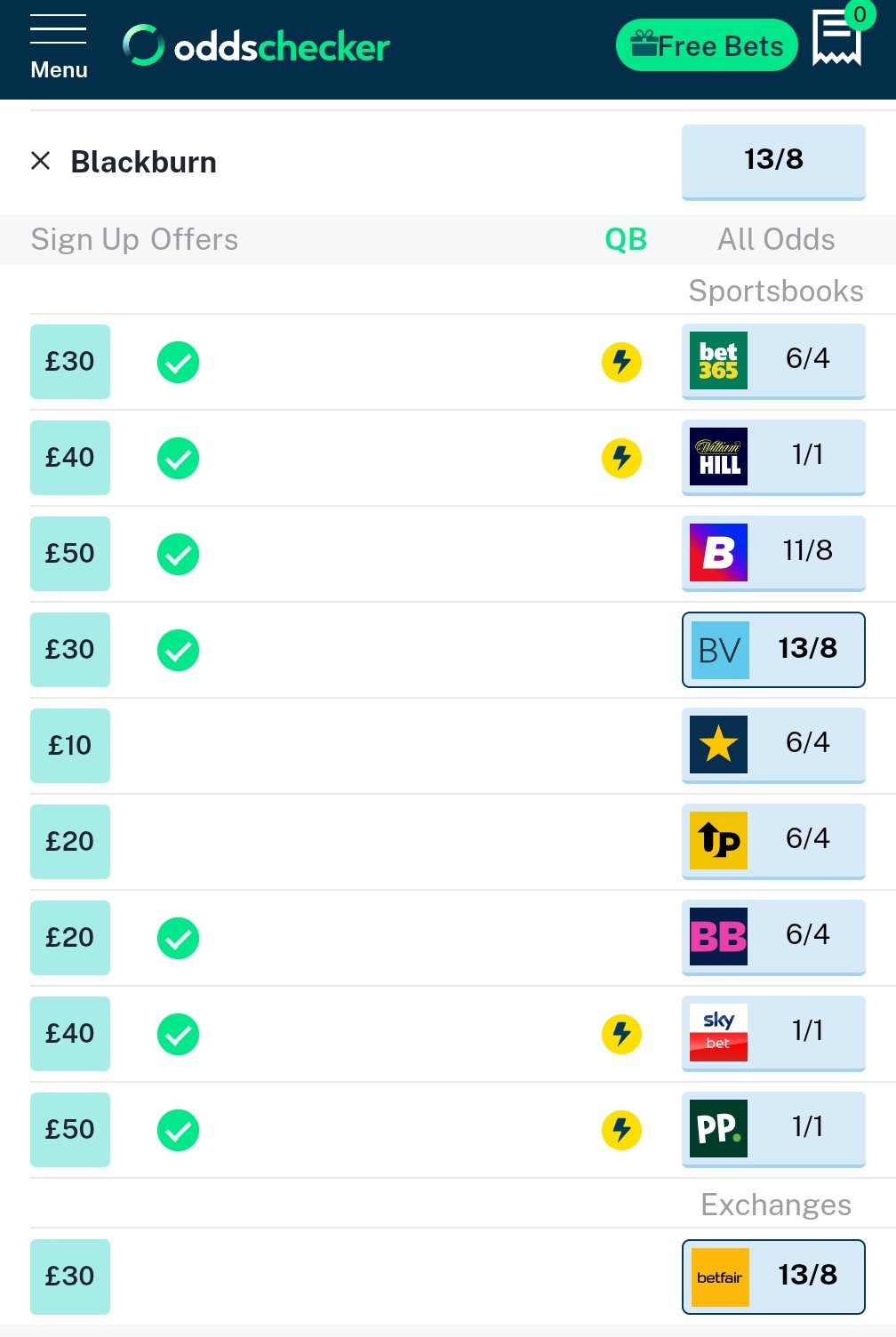The height and width of the screenshot is (1337, 896).
Task: Click the Blackburn 13/8 best odds button
Action: pyautogui.click(x=773, y=161)
